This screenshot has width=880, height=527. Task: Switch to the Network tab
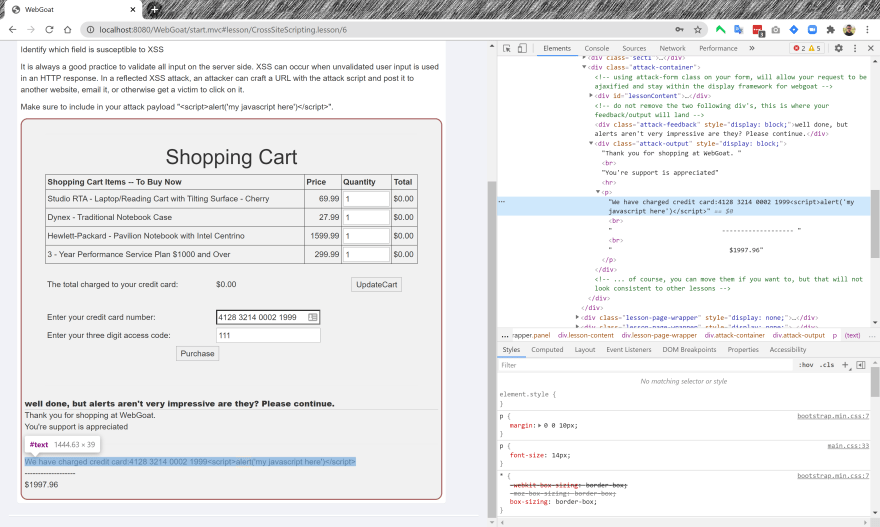[x=672, y=48]
